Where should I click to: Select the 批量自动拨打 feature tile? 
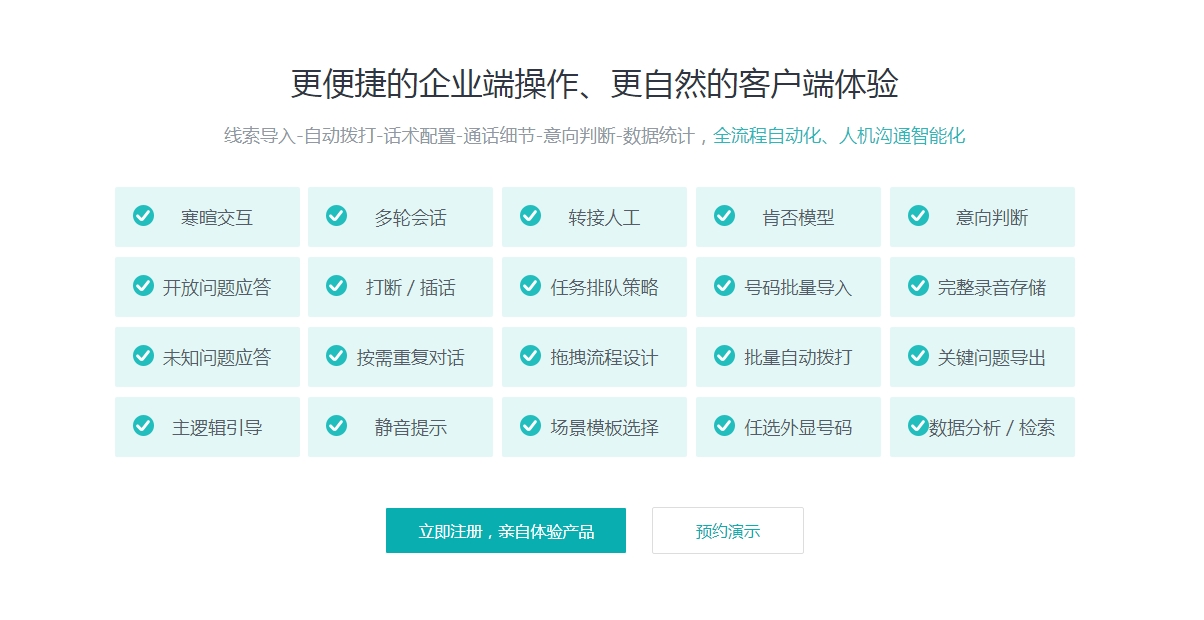click(x=789, y=357)
